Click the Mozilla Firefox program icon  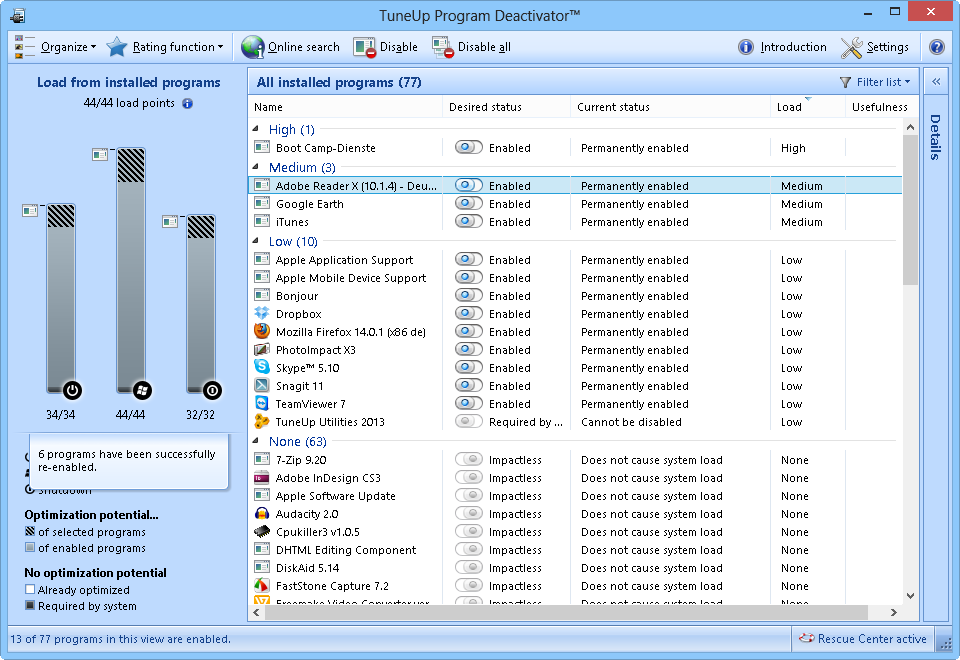262,332
